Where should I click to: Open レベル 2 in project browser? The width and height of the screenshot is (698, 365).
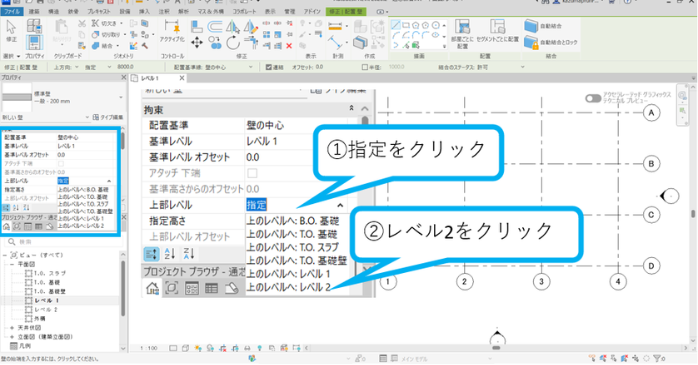(x=46, y=310)
